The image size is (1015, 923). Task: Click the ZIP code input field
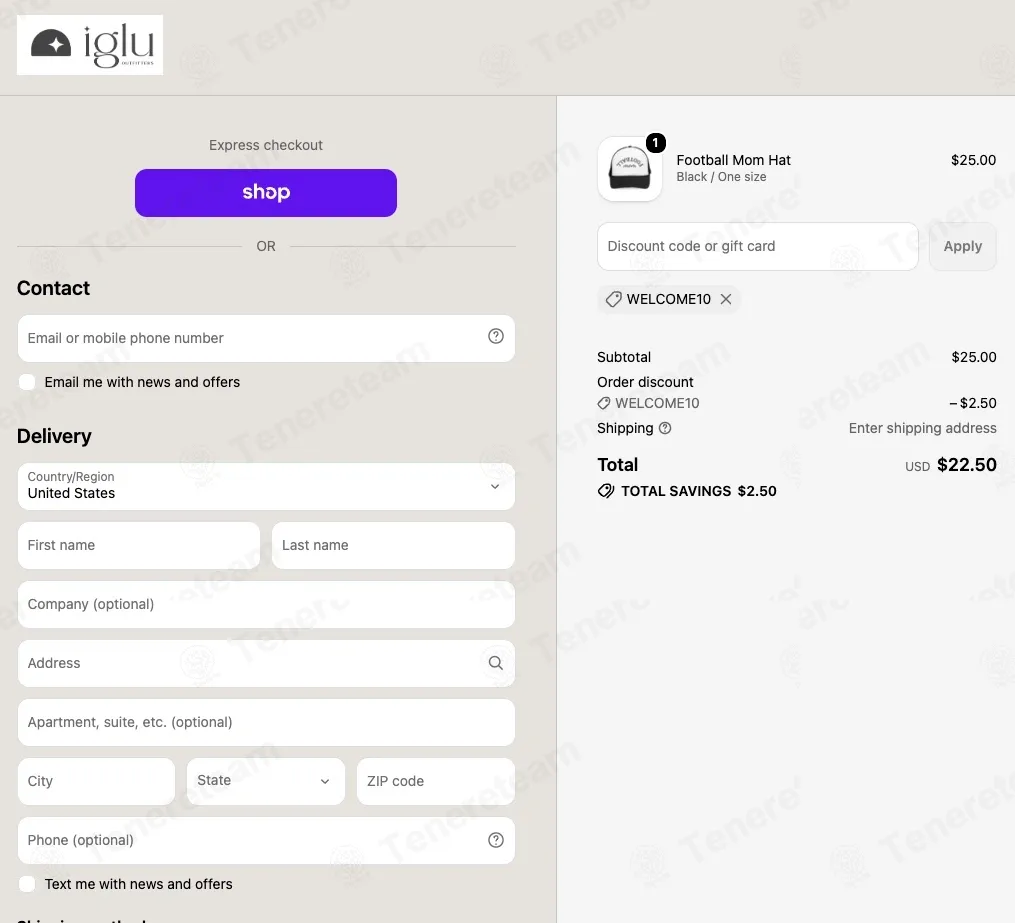click(x=436, y=781)
